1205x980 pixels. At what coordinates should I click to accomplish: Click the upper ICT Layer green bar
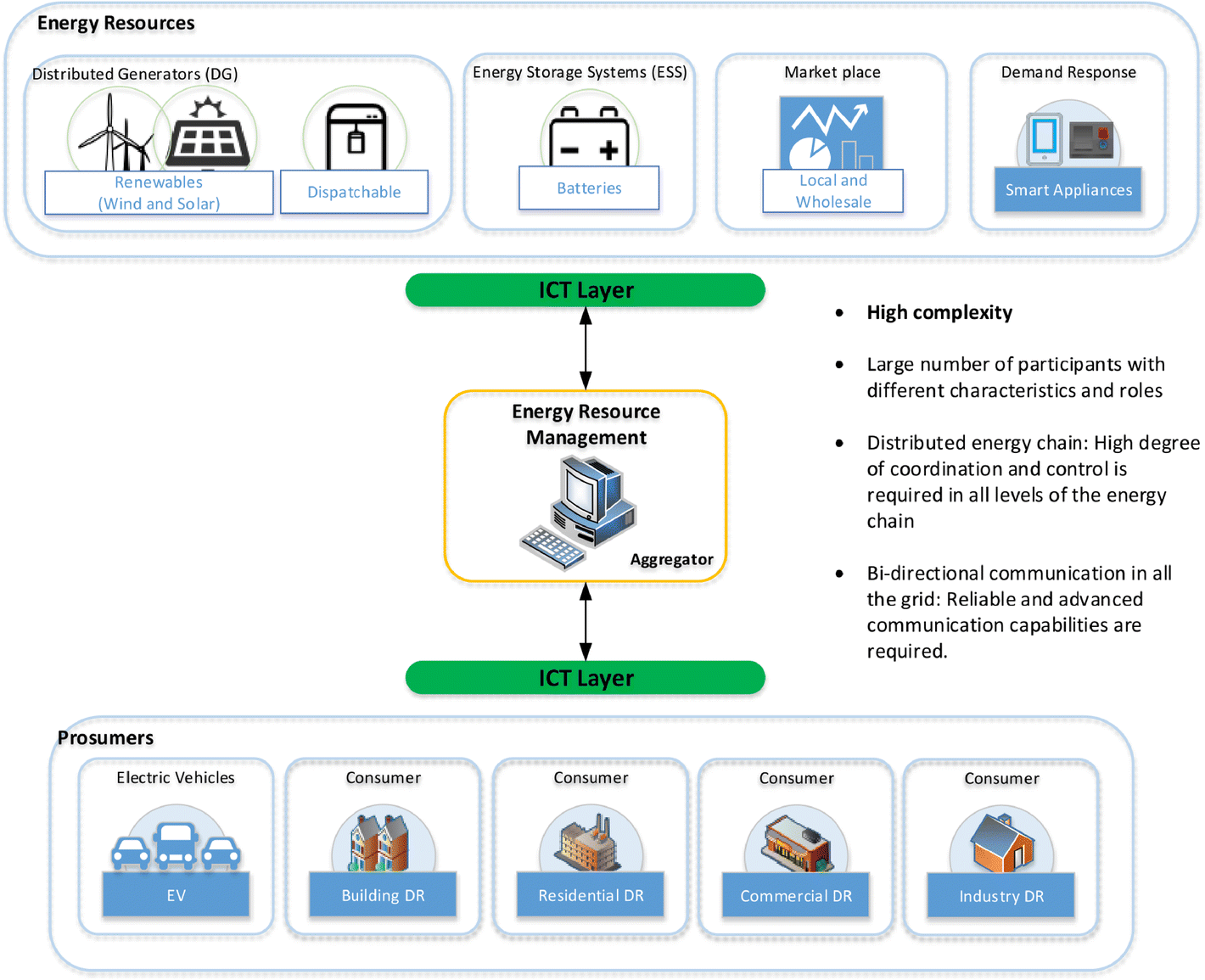click(x=586, y=290)
